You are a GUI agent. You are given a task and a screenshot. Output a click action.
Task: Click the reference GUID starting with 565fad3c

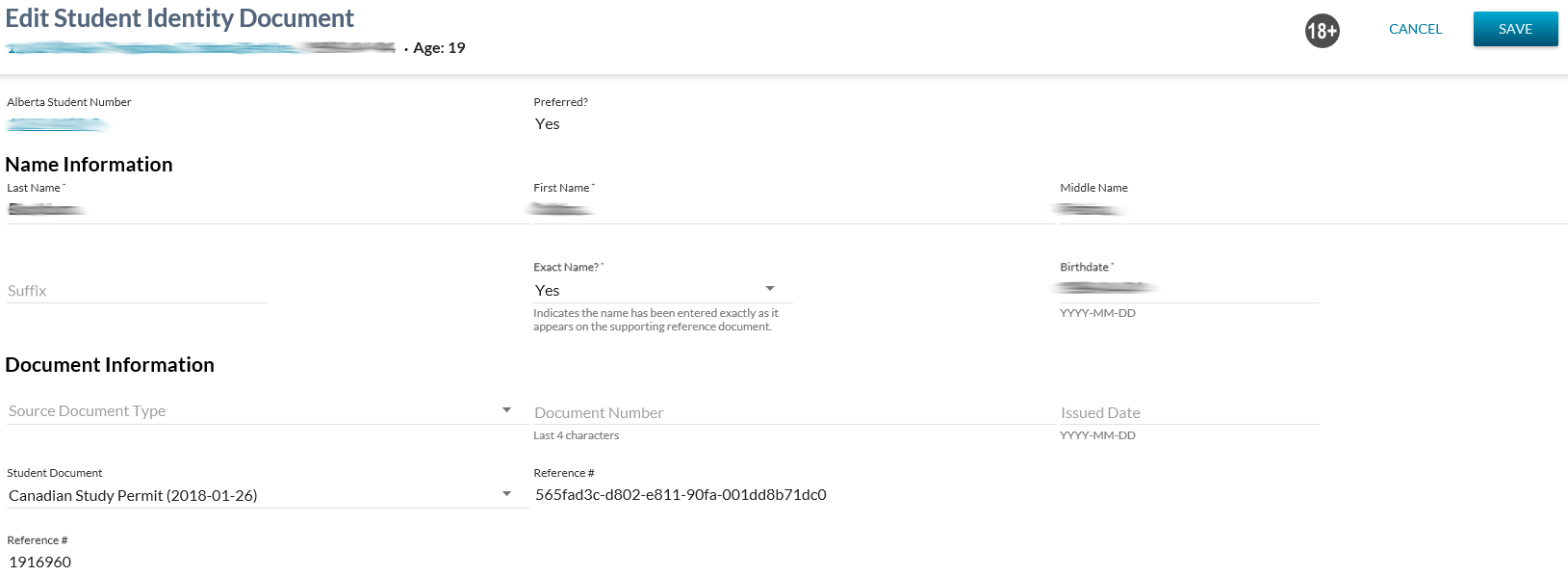[681, 495]
